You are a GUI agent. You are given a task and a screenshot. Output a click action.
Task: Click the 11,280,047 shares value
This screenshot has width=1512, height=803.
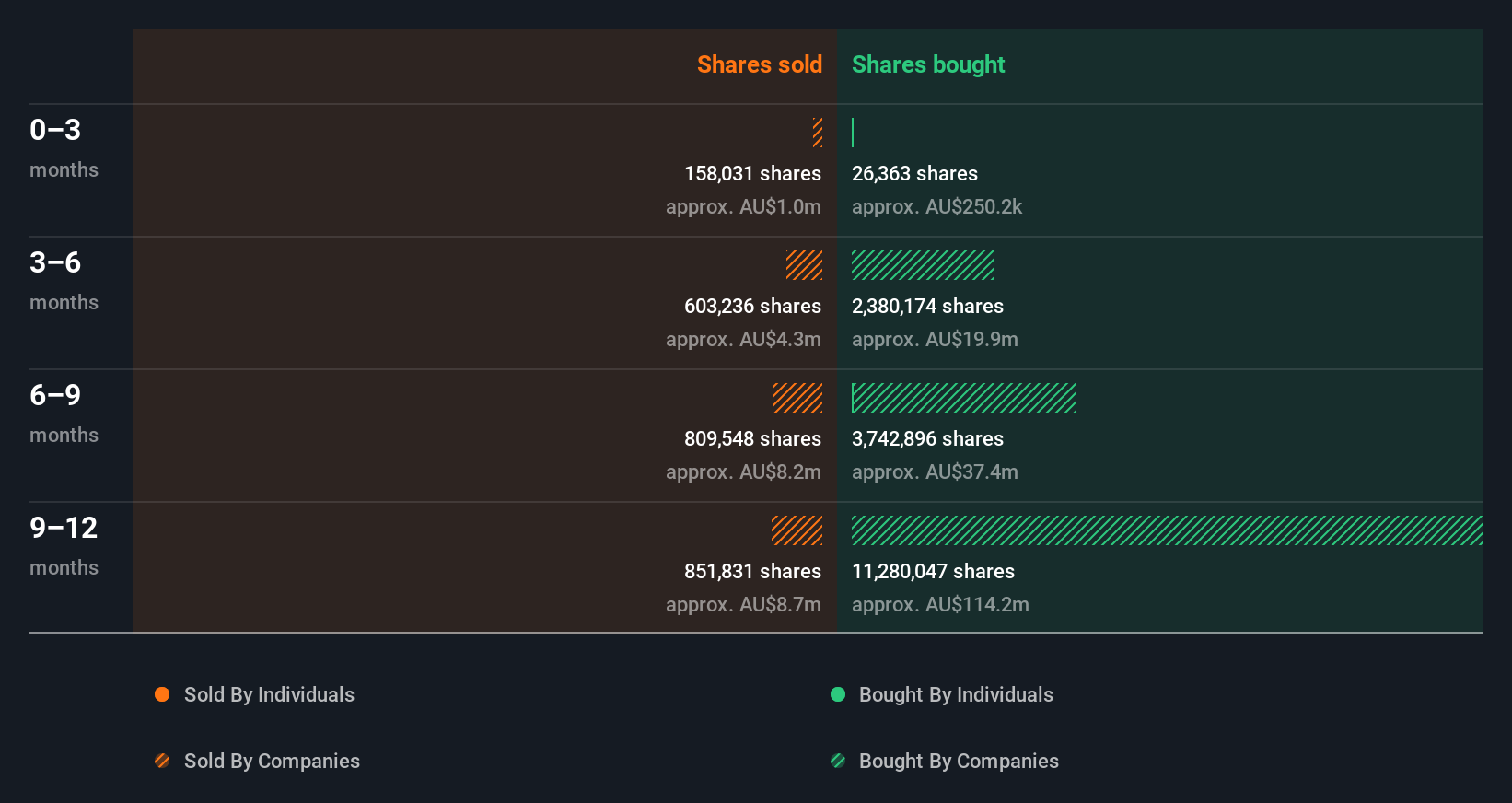point(933,571)
